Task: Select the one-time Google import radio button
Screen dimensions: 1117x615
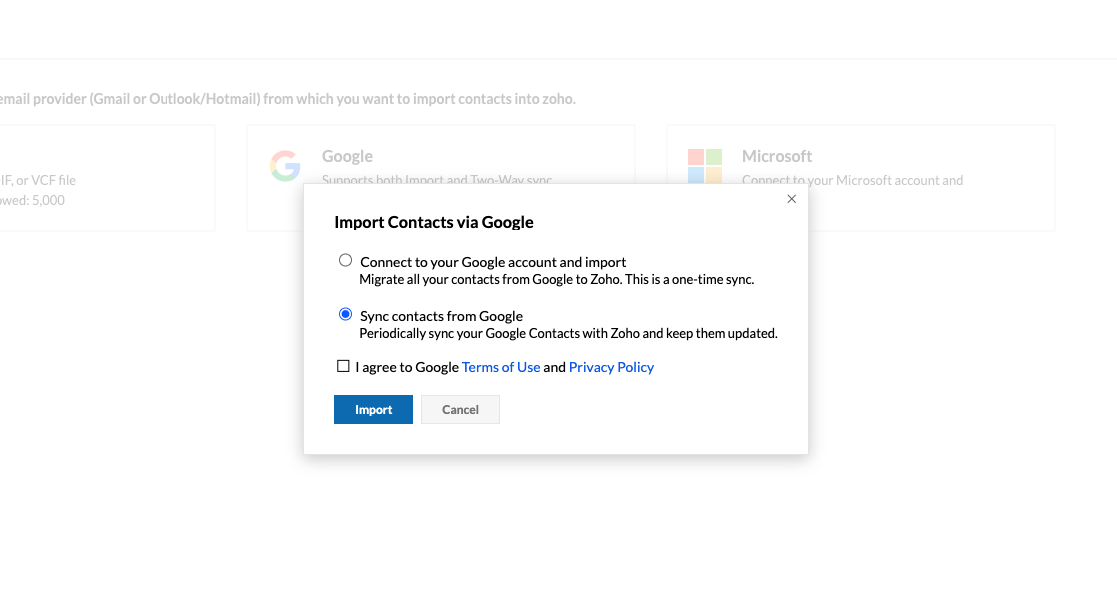Action: tap(346, 260)
